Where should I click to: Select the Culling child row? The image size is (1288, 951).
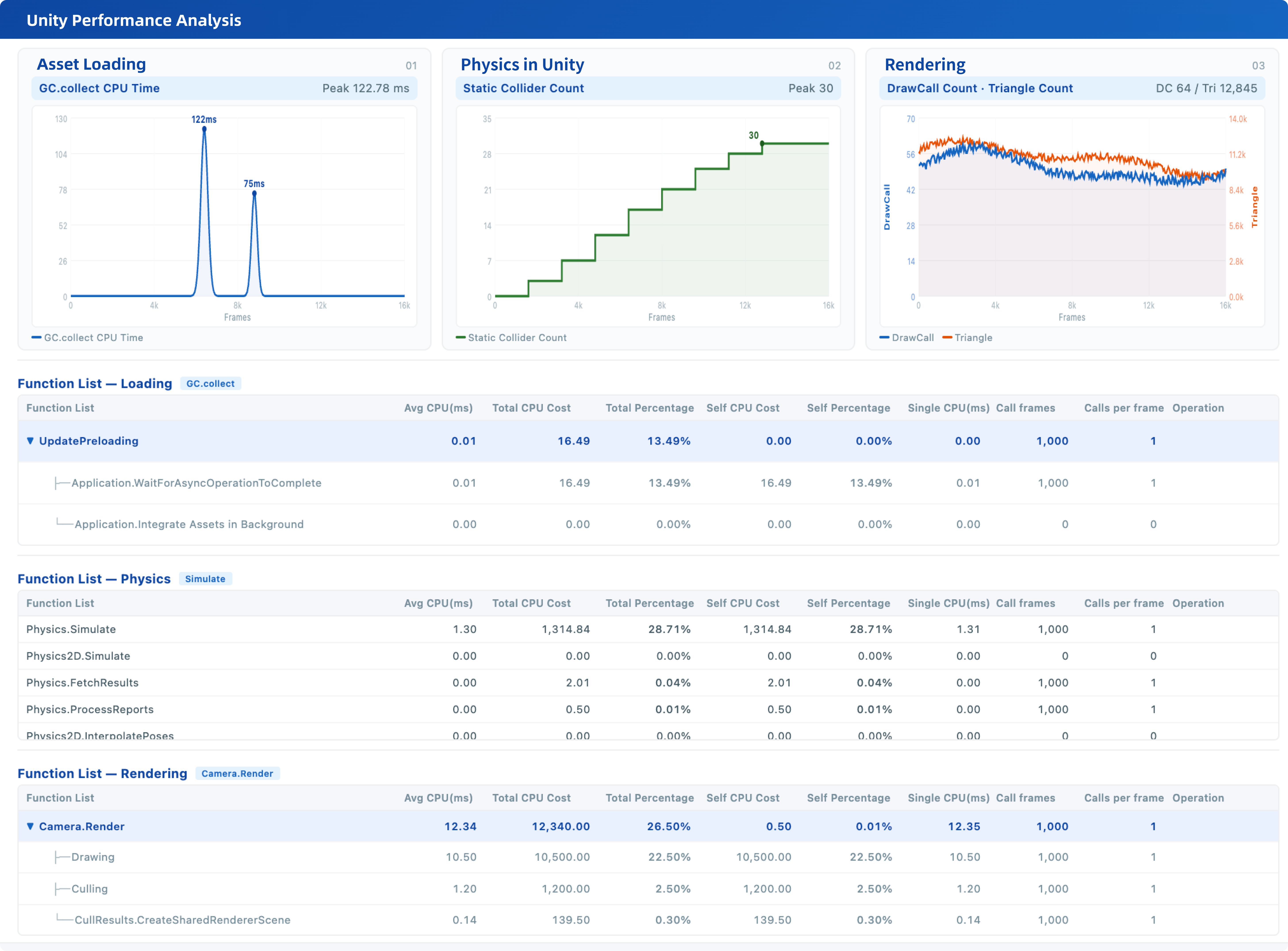coord(648,889)
